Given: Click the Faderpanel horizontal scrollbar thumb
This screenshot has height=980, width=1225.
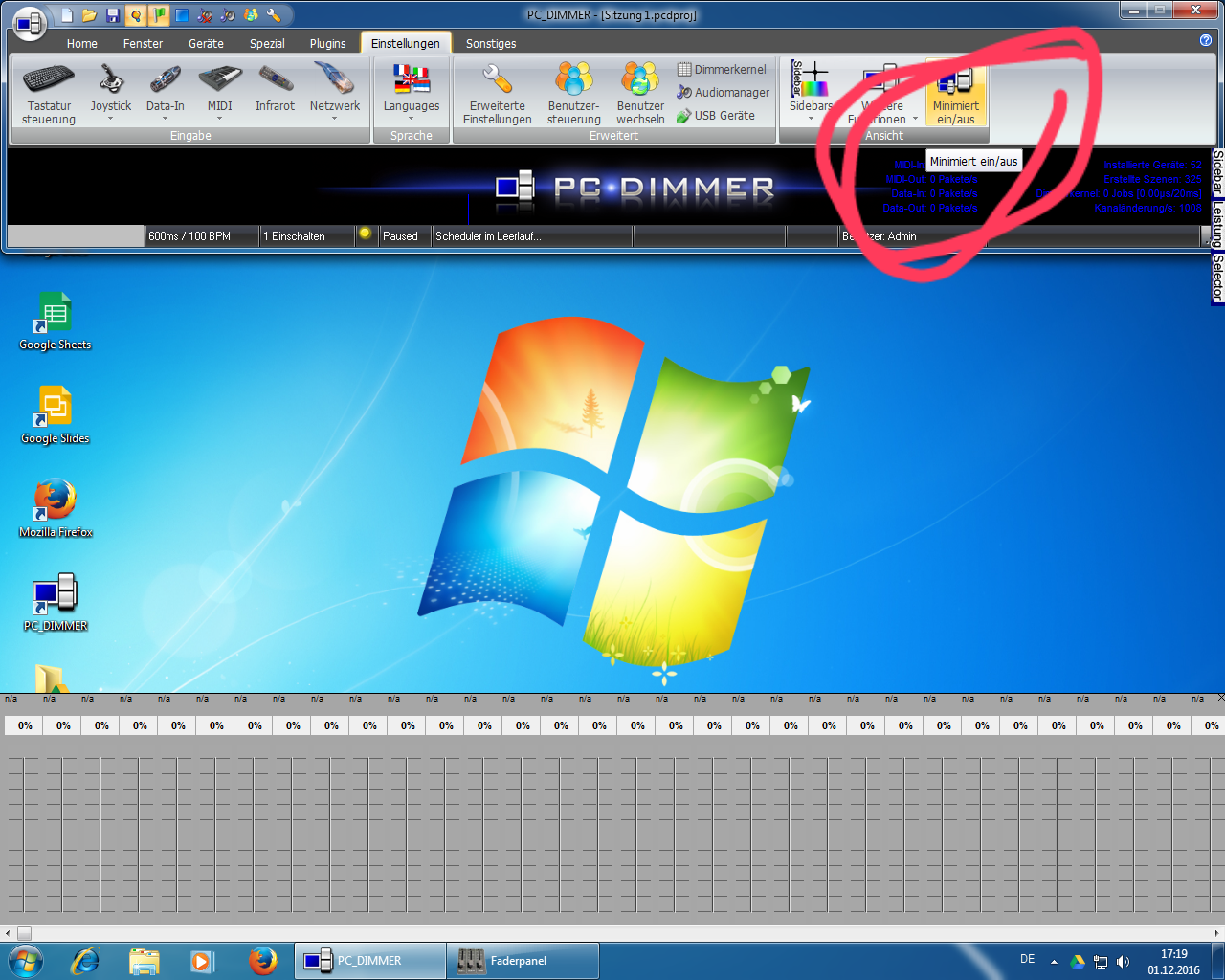Looking at the screenshot, I should [x=25, y=933].
